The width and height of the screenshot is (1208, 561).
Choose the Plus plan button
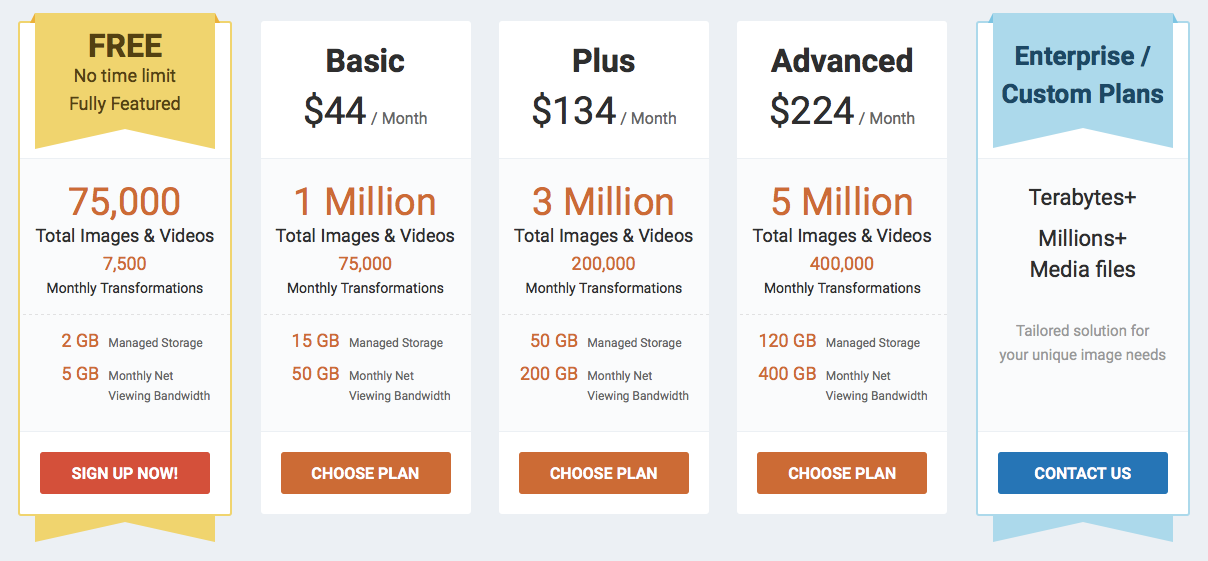(603, 473)
